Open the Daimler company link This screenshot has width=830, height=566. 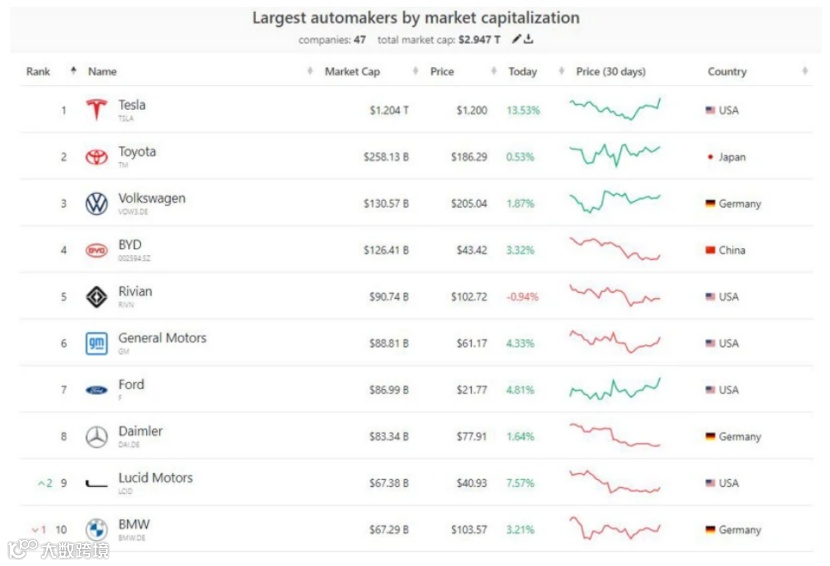point(140,432)
